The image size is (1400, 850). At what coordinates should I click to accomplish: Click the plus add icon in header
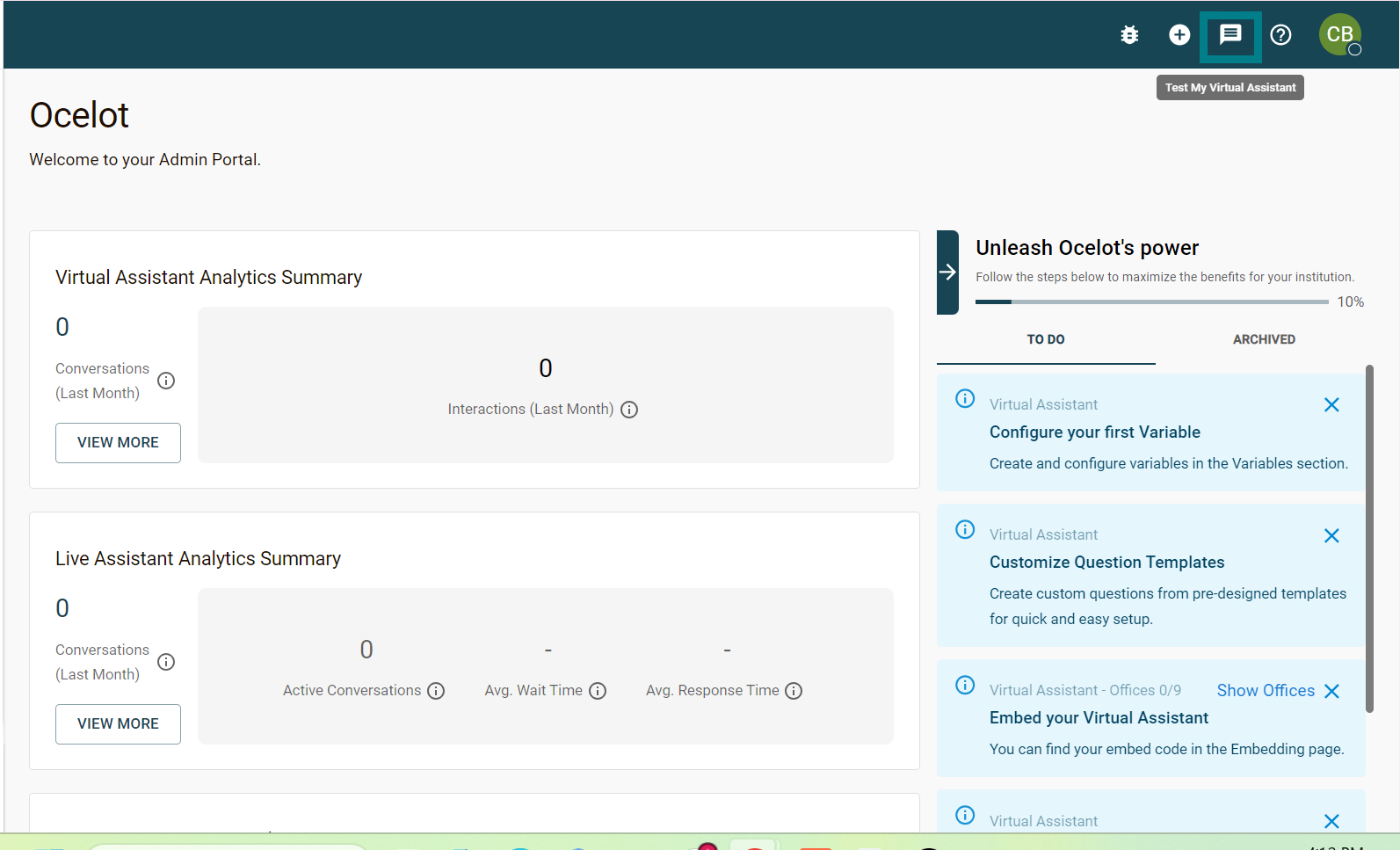pos(1179,34)
